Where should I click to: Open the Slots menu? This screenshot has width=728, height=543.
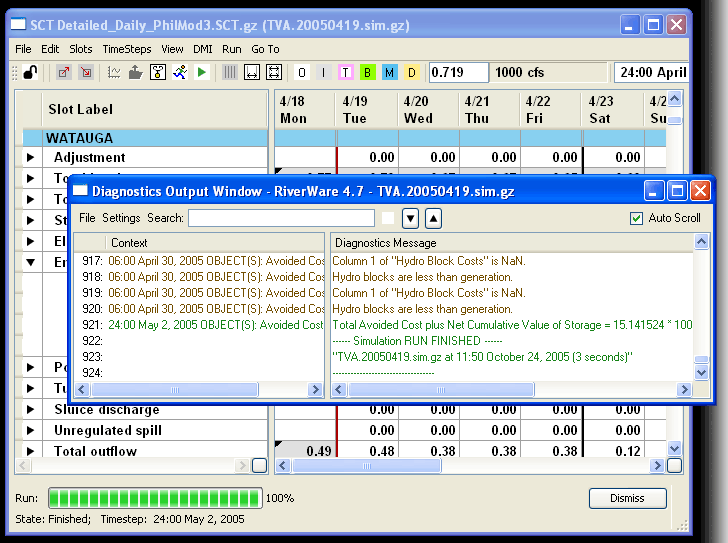[81, 49]
